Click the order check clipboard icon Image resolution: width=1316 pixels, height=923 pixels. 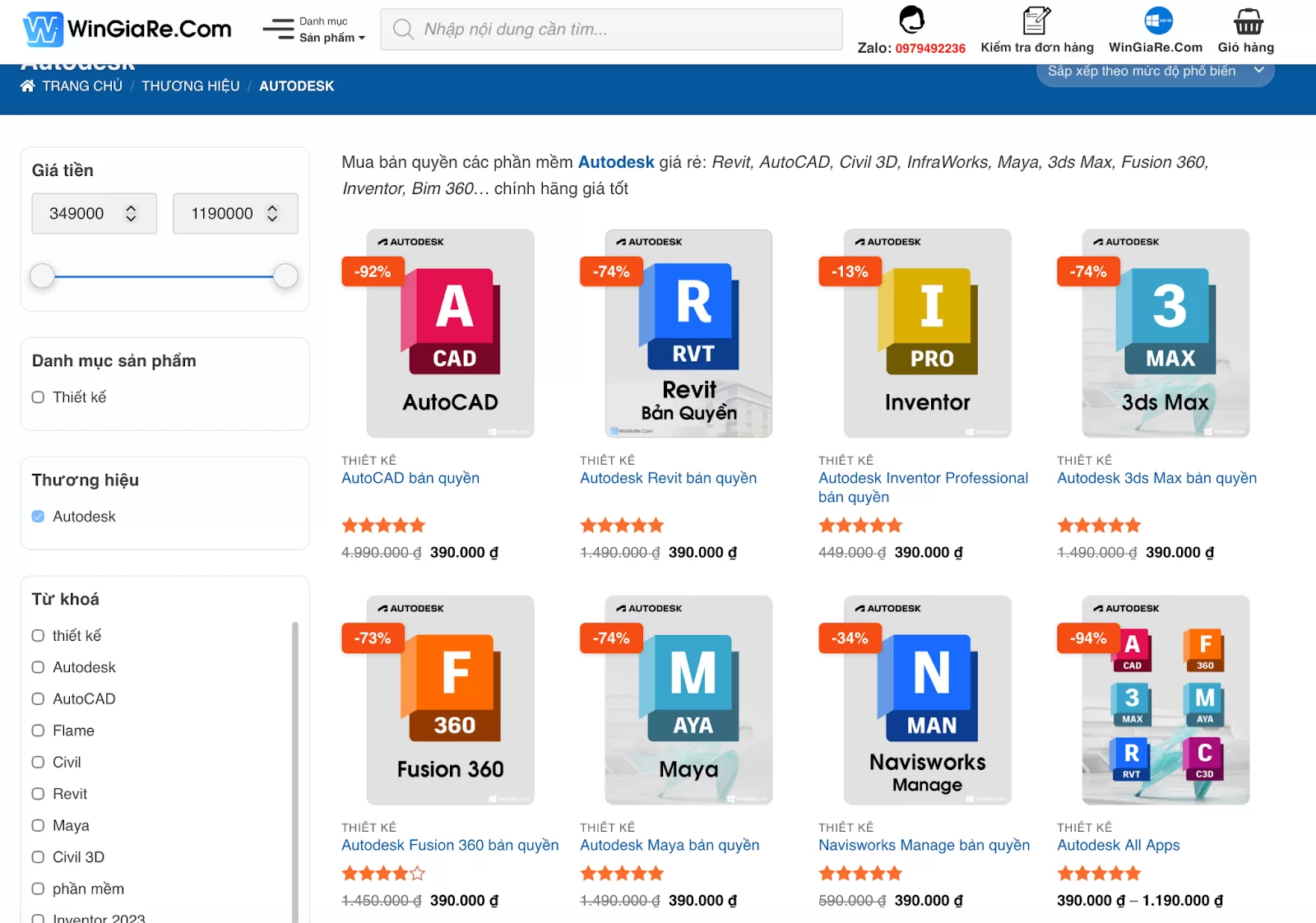pos(1036,20)
